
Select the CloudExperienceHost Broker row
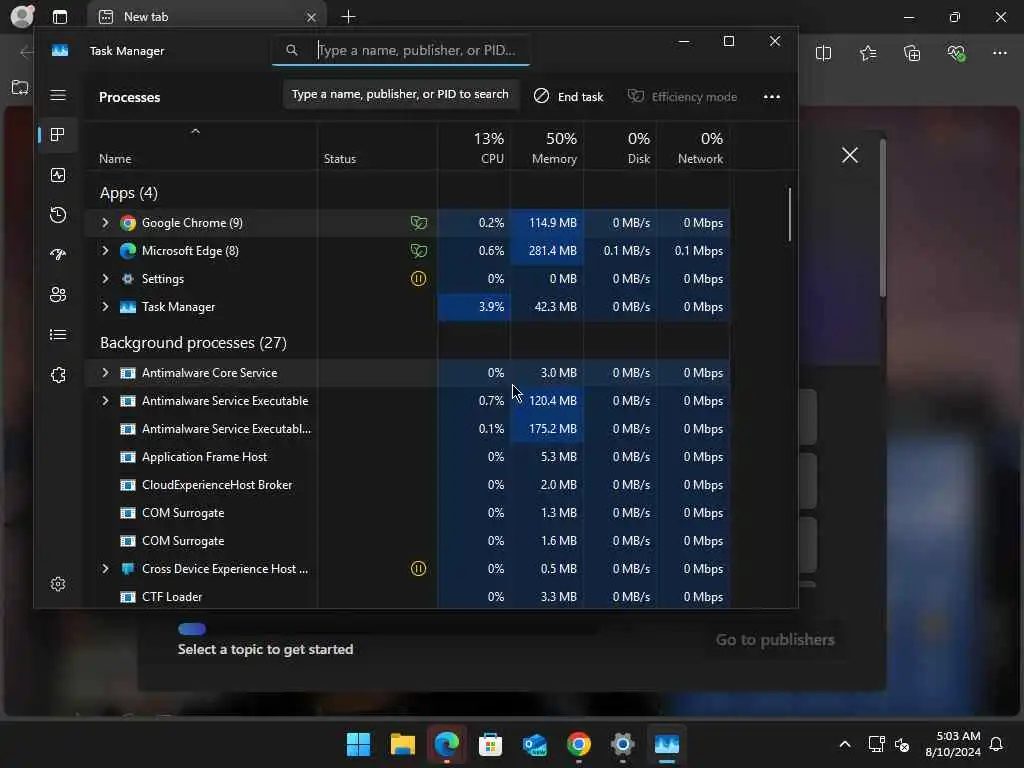click(408, 485)
